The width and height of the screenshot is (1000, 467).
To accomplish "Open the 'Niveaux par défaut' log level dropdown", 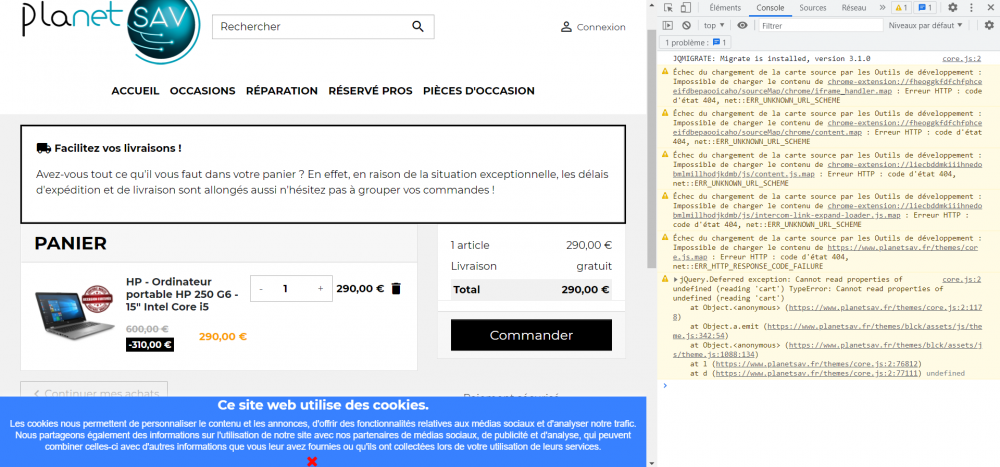I will 925,26.
